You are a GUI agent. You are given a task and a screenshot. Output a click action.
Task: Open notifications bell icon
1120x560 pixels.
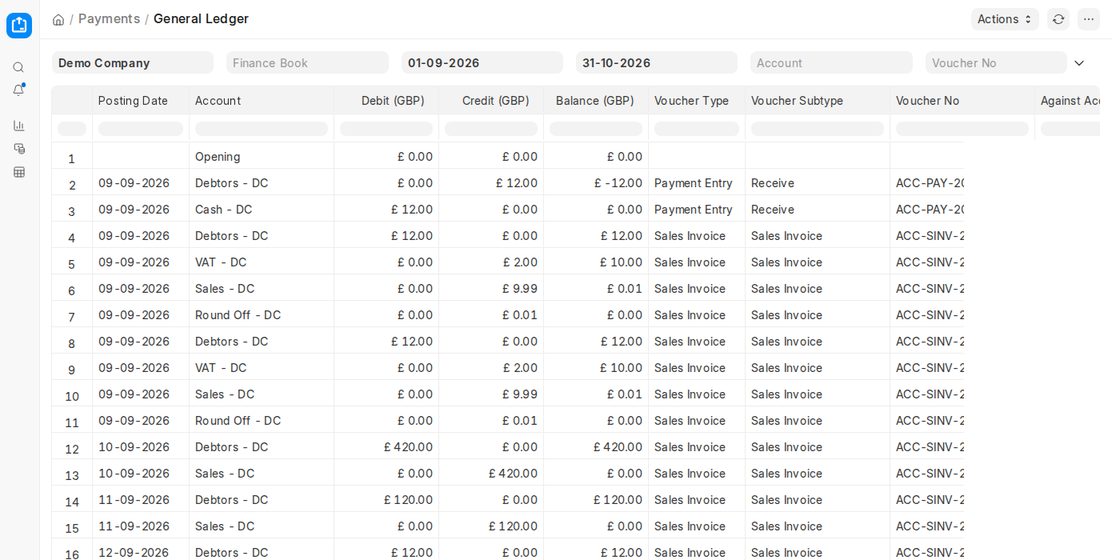19,90
